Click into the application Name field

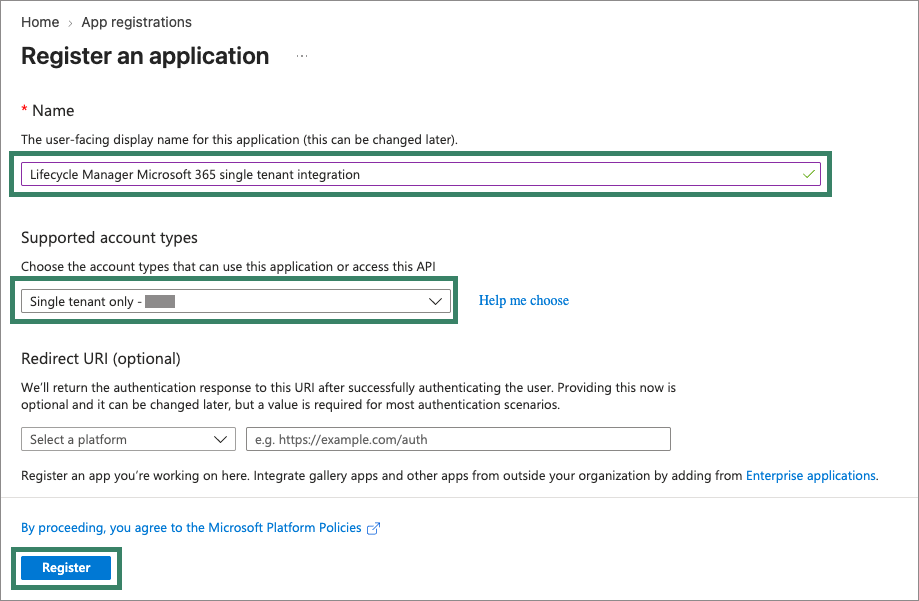point(420,174)
